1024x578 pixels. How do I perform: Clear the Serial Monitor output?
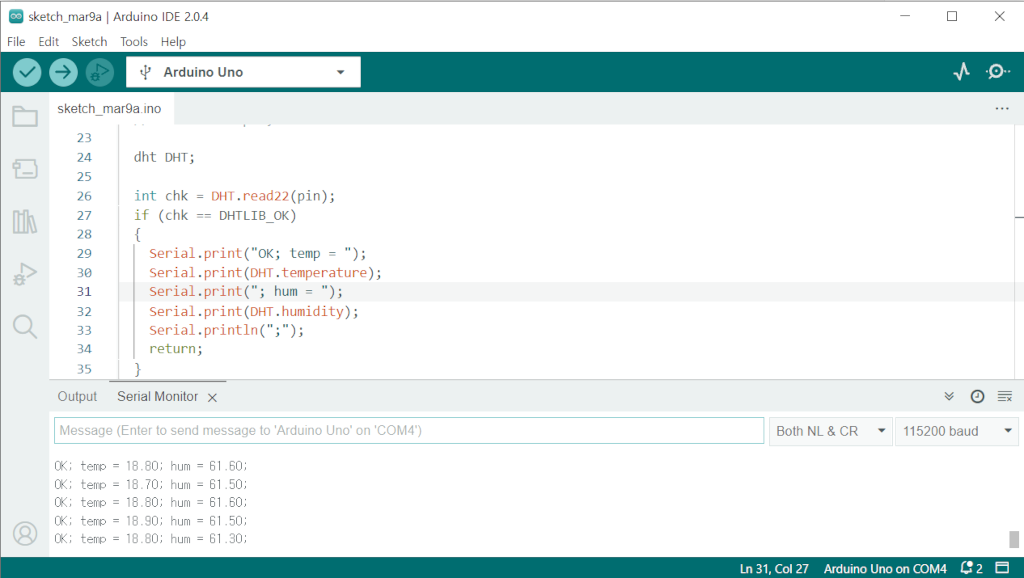click(1004, 396)
